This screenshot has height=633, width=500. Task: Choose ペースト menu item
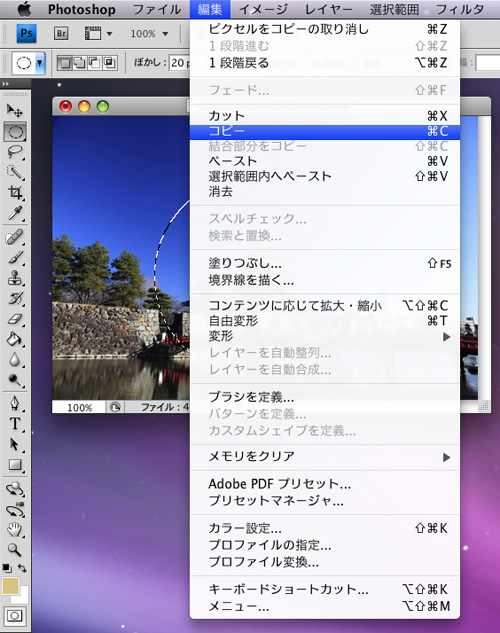[x=324, y=161]
